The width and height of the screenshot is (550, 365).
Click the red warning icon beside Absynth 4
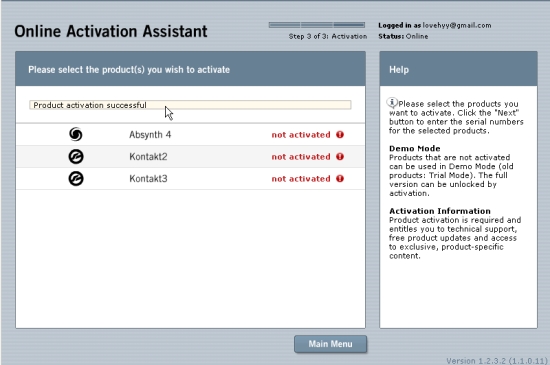click(x=340, y=135)
